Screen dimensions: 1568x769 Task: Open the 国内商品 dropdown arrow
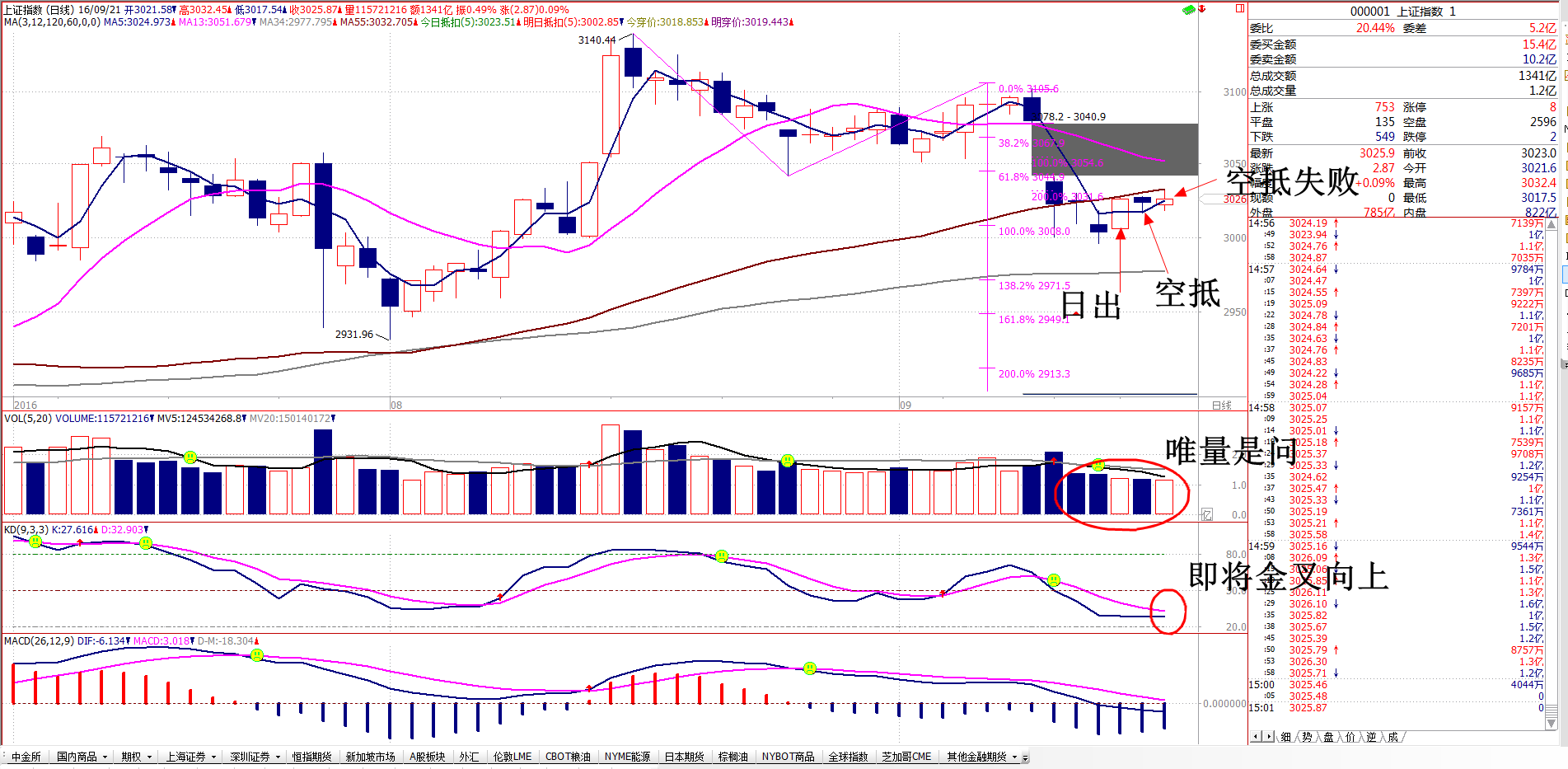[x=105, y=757]
